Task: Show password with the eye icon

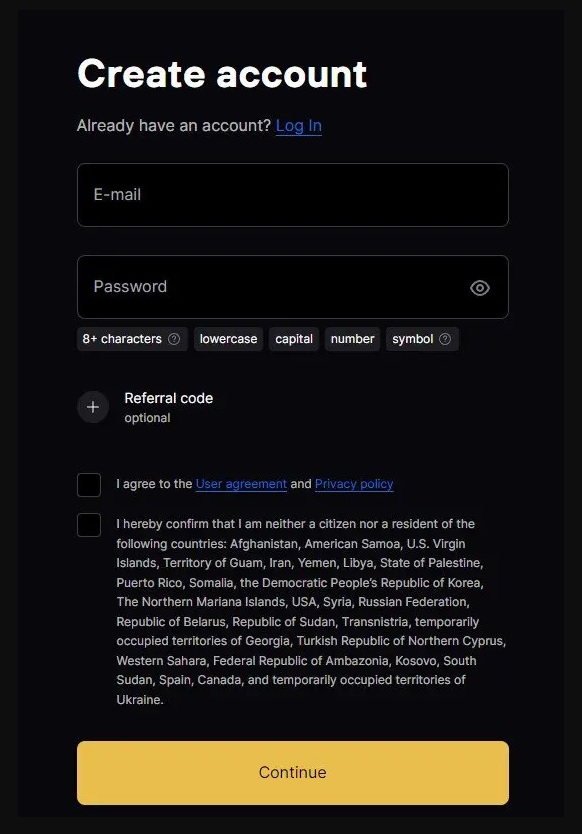Action: [479, 288]
